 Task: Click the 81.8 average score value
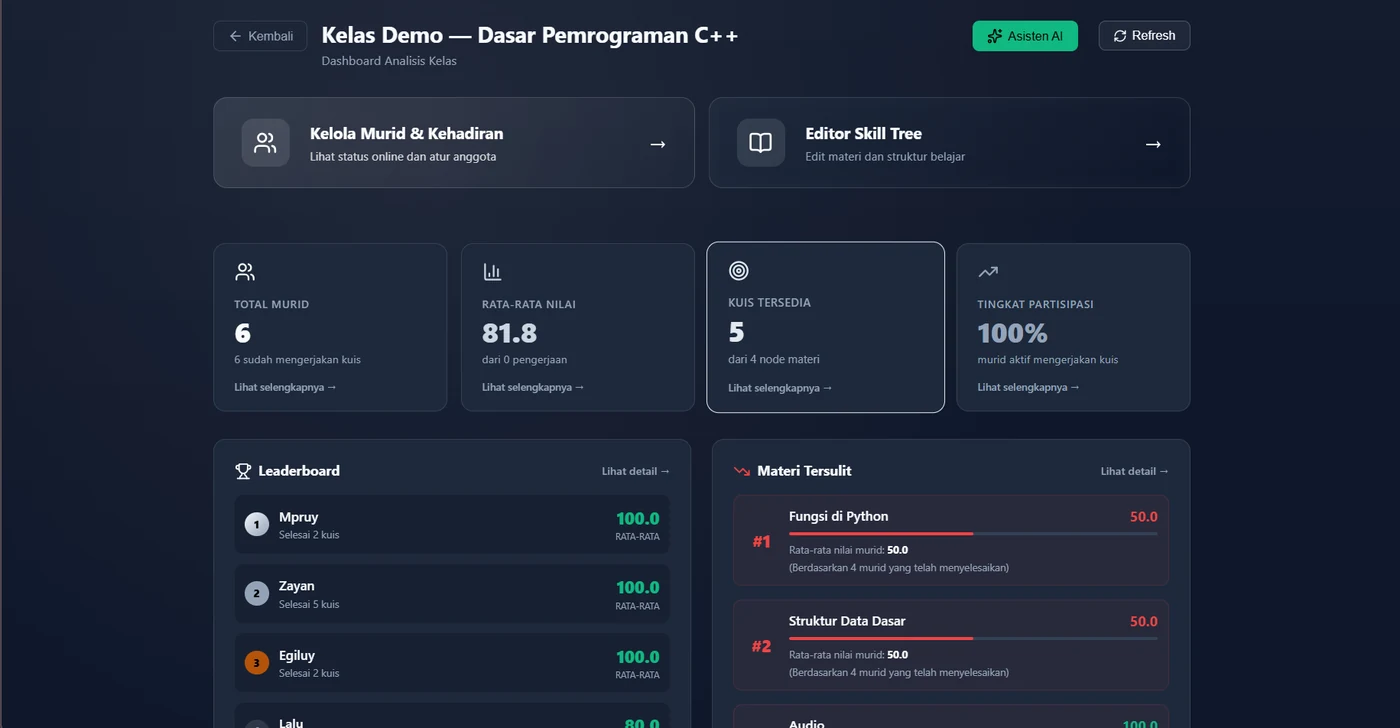[509, 333]
